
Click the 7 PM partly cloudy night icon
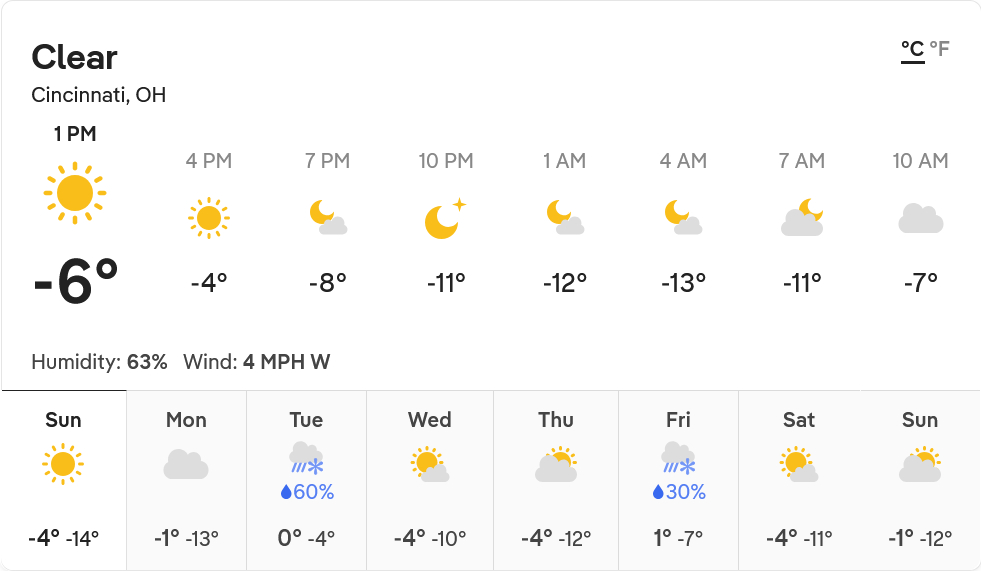point(327,217)
